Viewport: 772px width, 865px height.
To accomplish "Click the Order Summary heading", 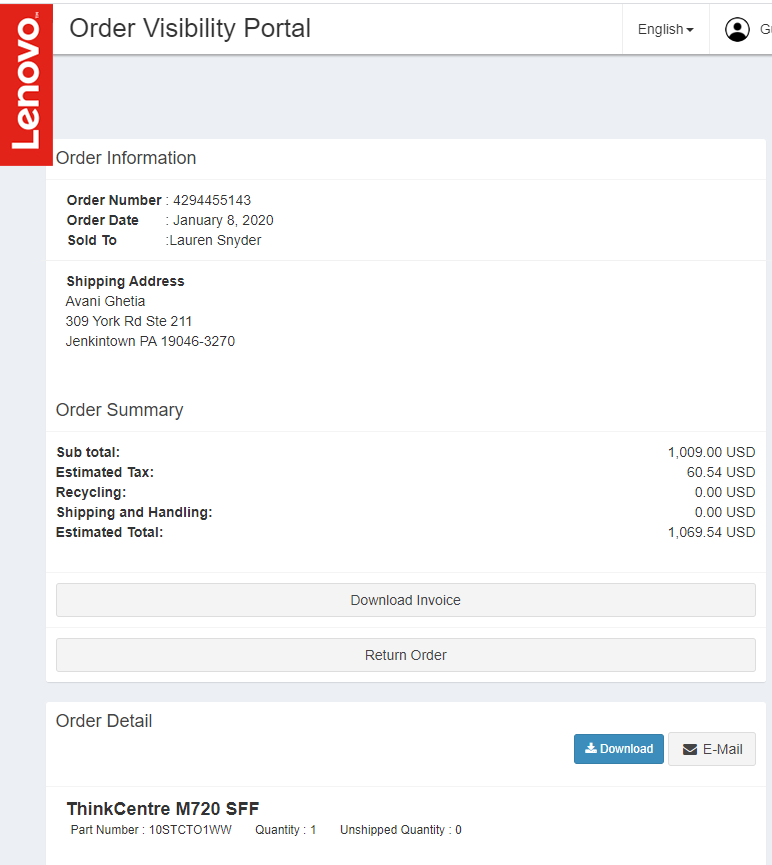I will 120,410.
